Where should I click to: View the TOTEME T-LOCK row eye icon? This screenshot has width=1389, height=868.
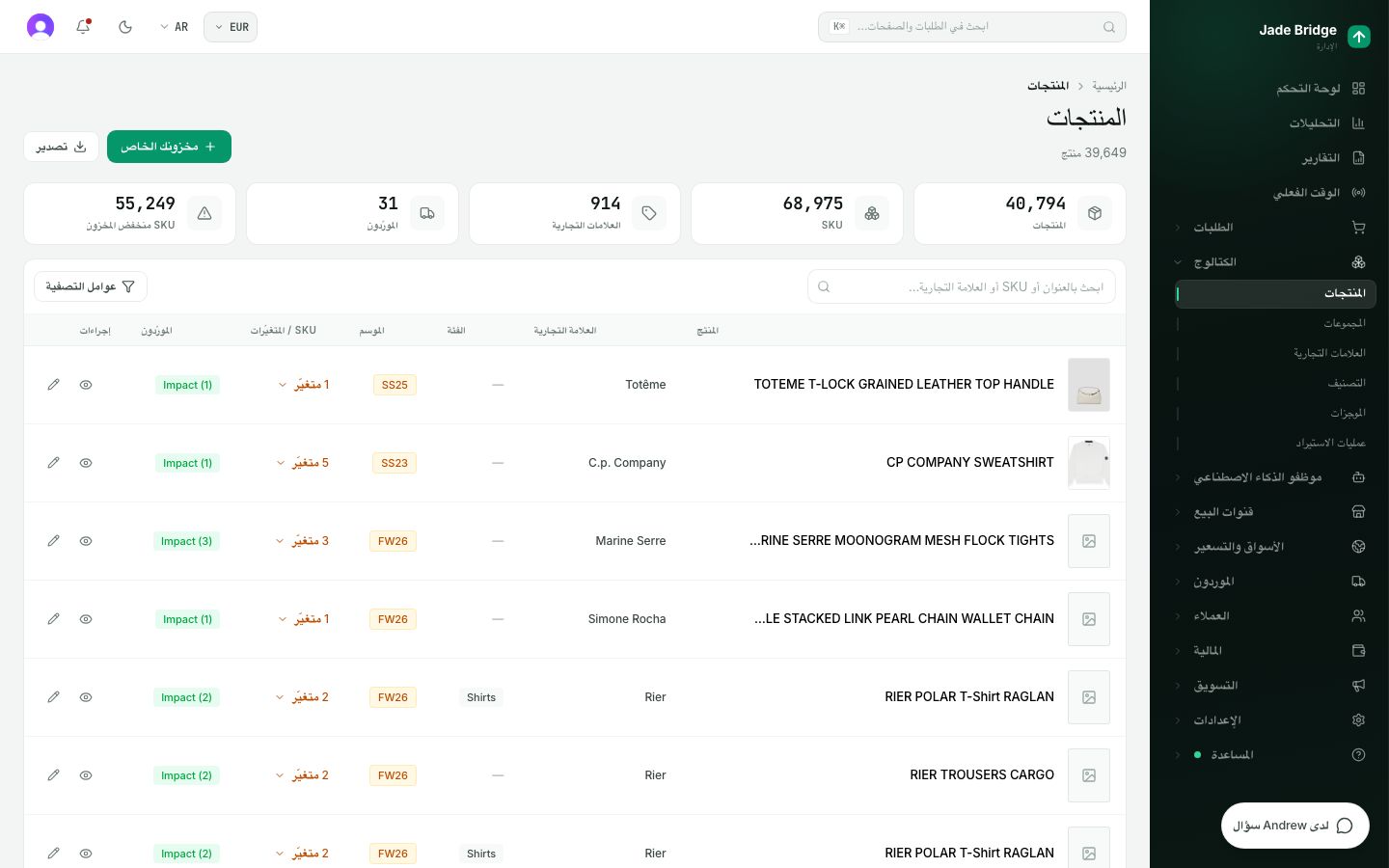[x=86, y=385]
